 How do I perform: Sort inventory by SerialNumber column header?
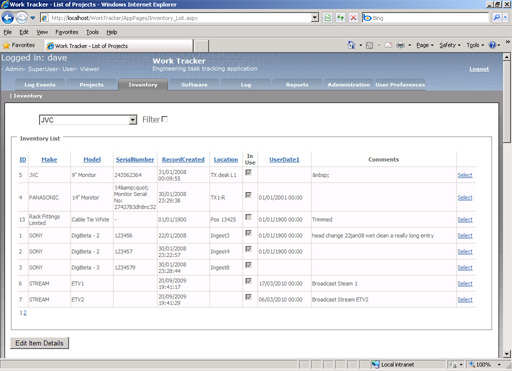[135, 159]
